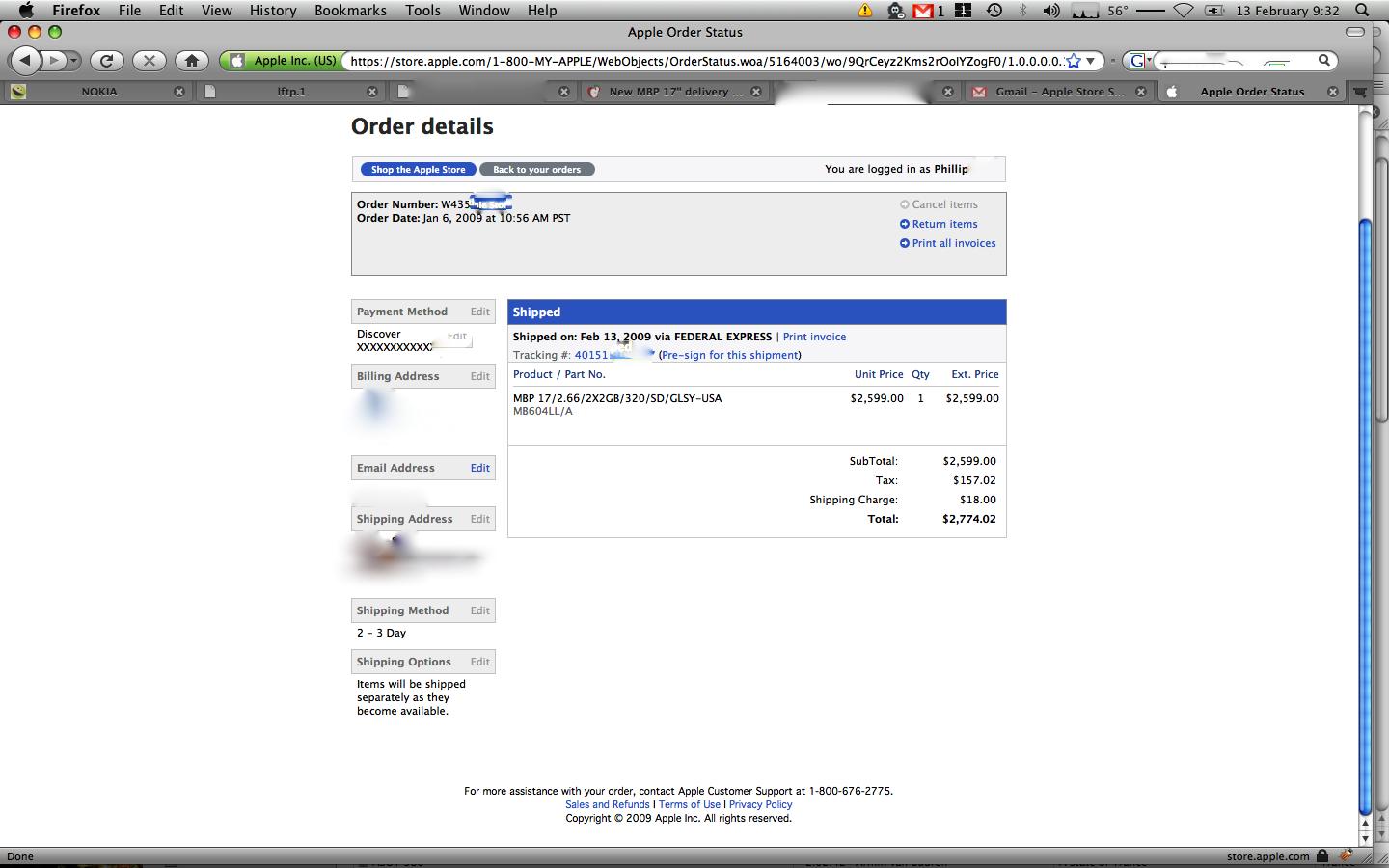The height and width of the screenshot is (868, 1389).
Task: Open the Pre-sign for this shipment link
Action: 730,355
